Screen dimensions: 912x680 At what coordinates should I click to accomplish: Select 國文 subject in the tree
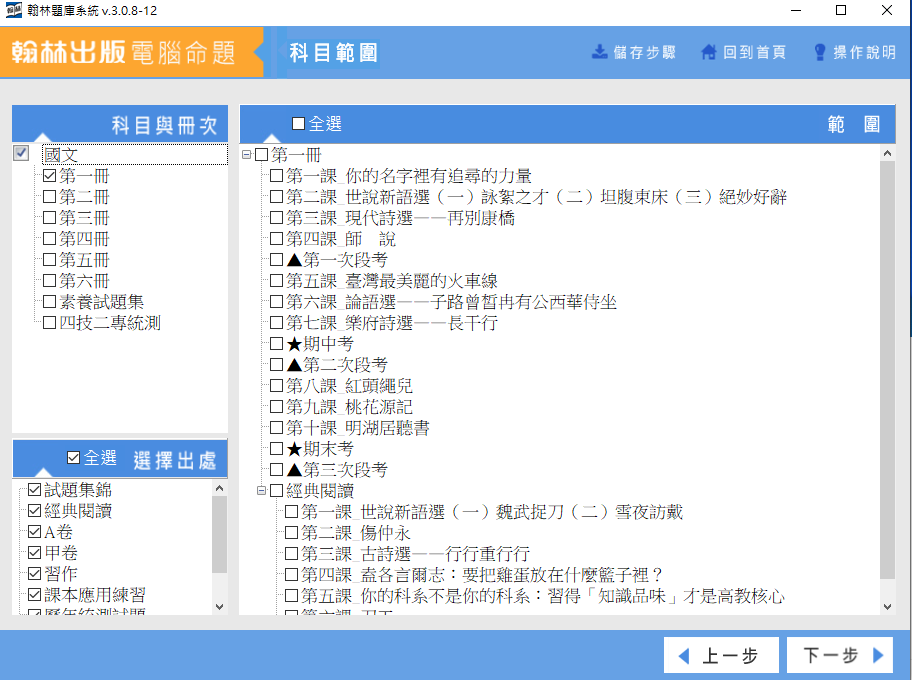(60, 155)
